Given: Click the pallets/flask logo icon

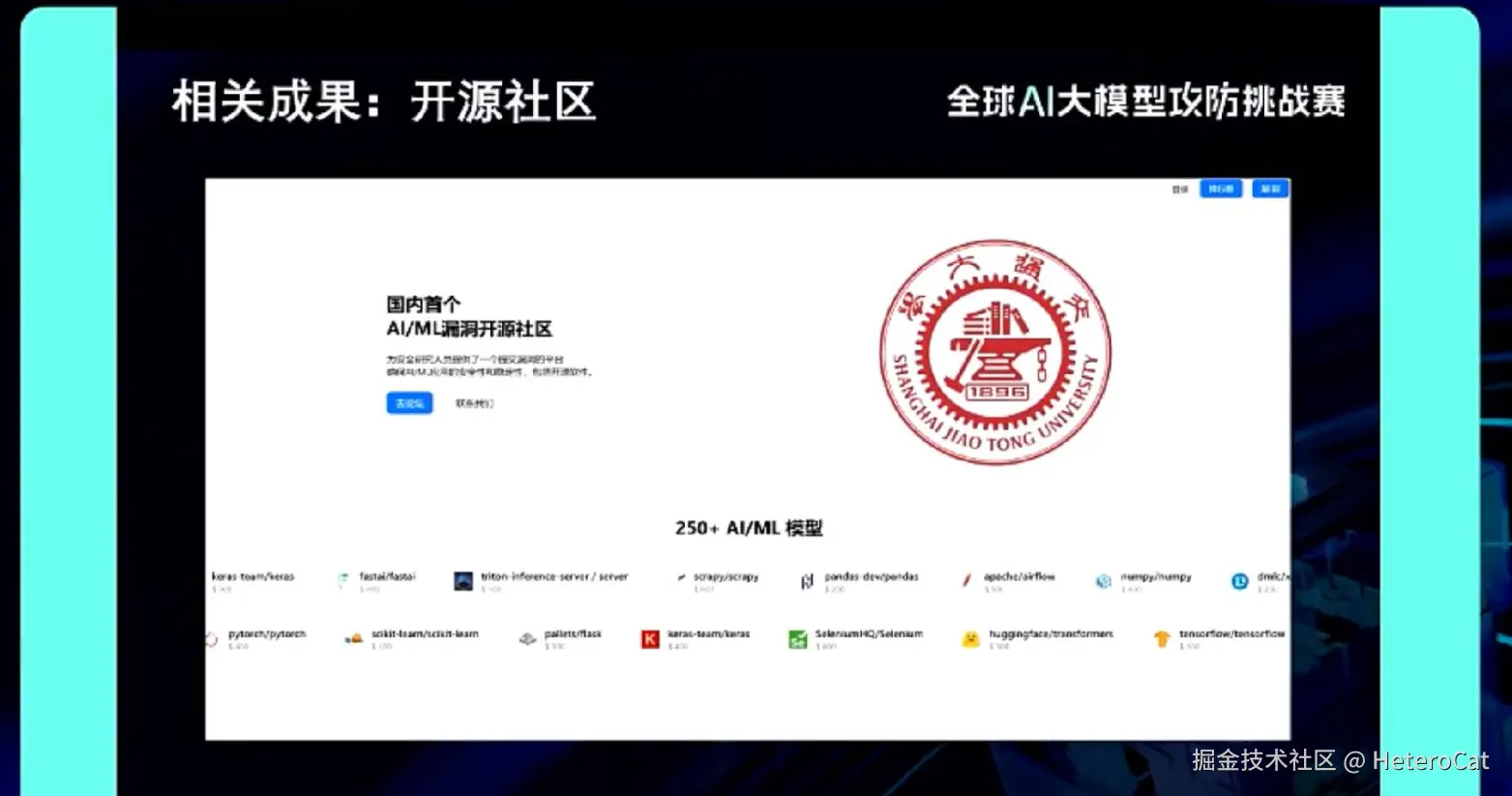Looking at the screenshot, I should tap(527, 638).
